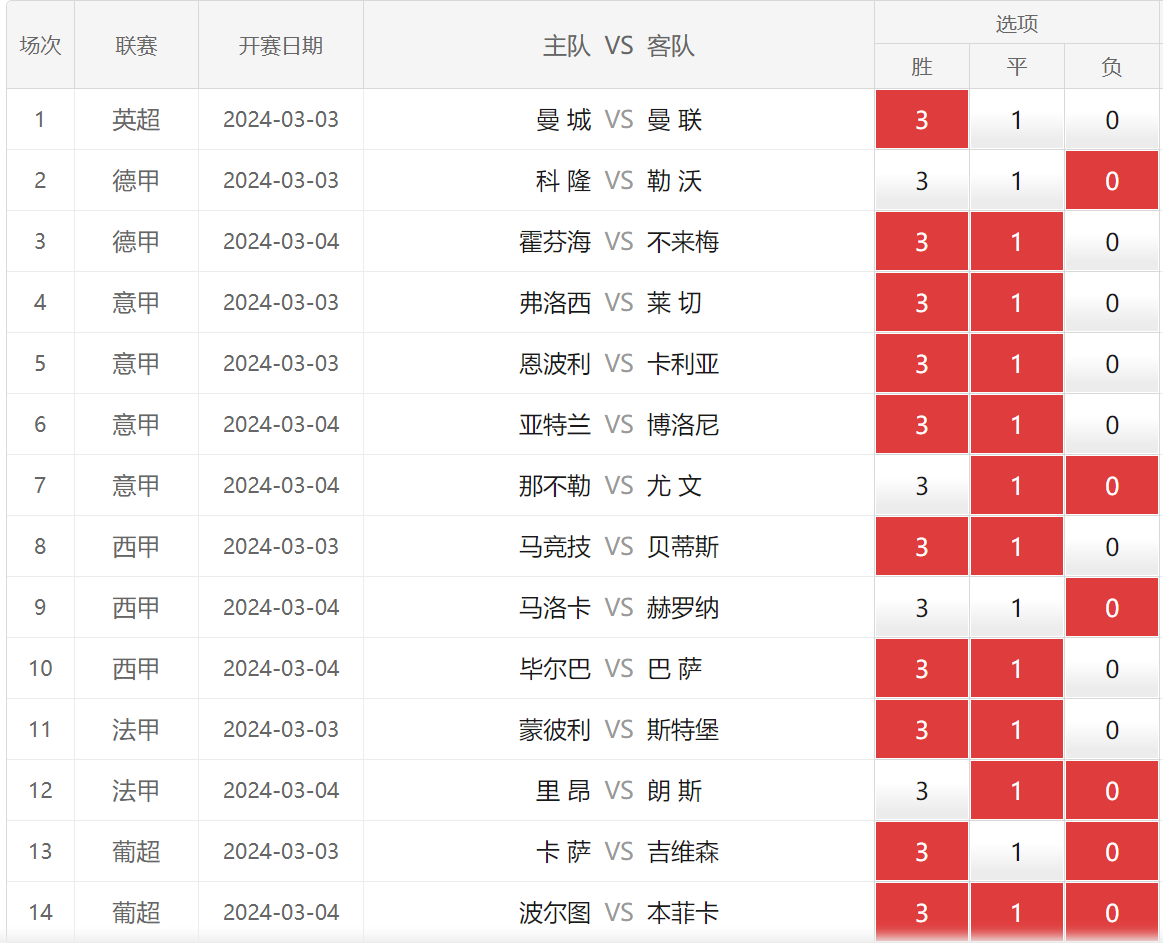Pick loss option 0 for 毕尔巴 VS 巴萨
The width and height of the screenshot is (1163, 943).
coord(1111,668)
